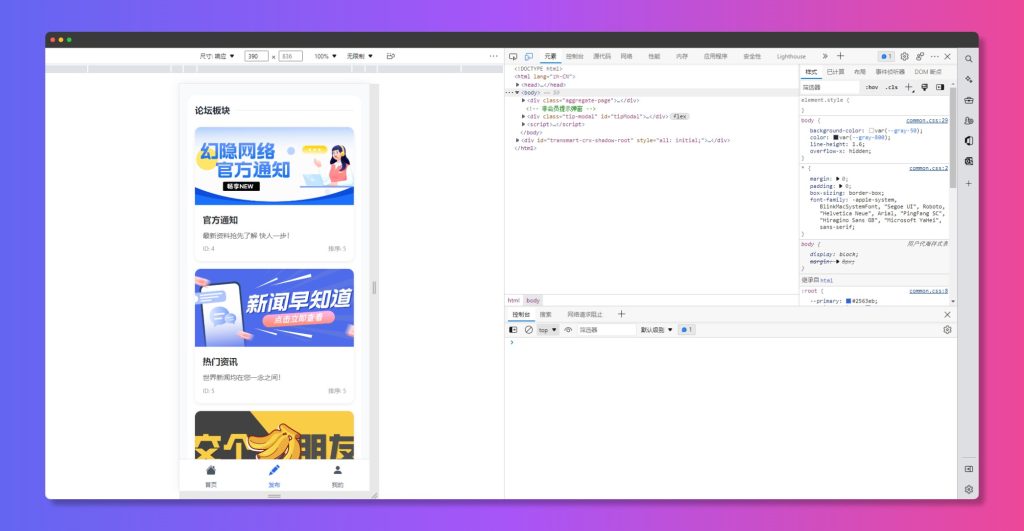Expand the head element node

[x=518, y=85]
